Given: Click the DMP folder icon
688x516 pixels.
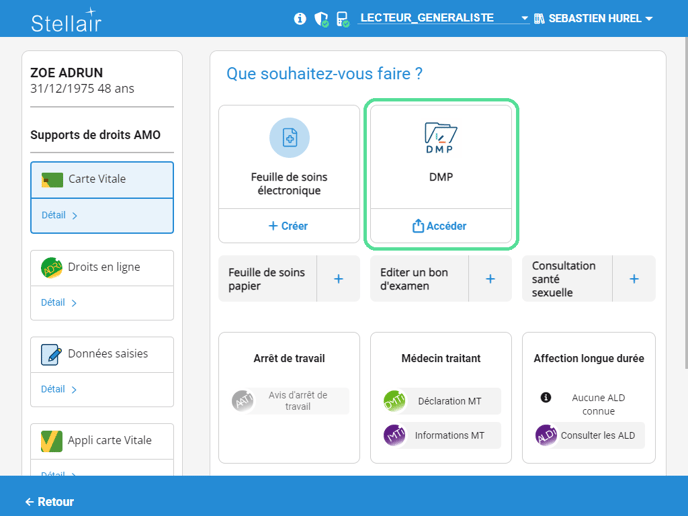Looking at the screenshot, I should coord(440,138).
